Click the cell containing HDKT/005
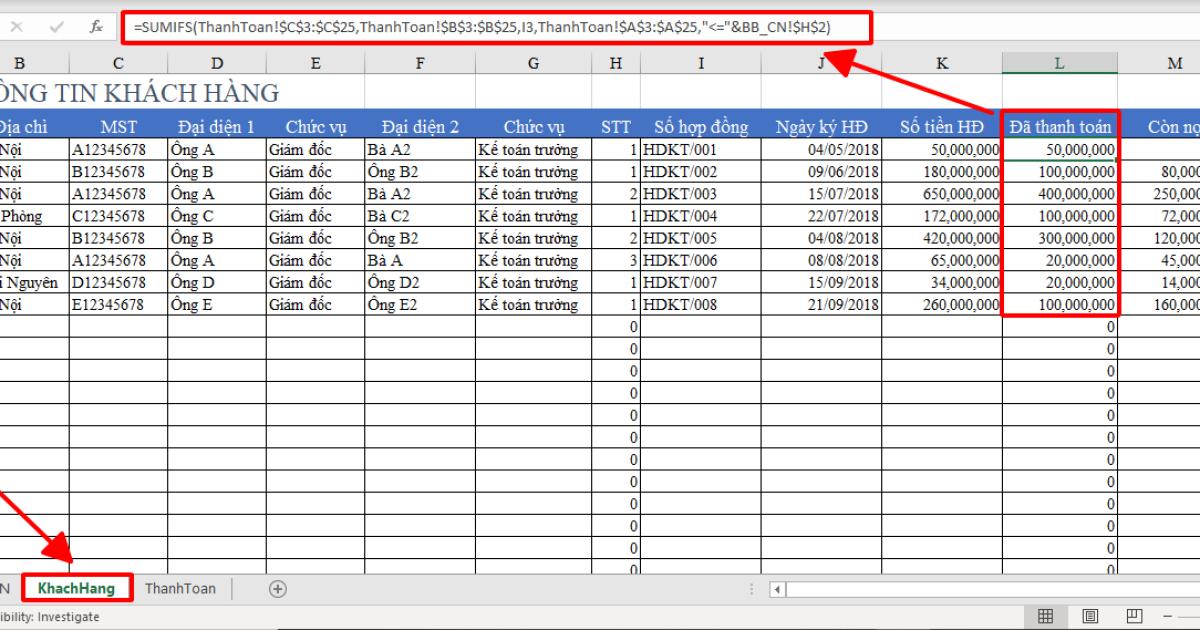Viewport: 1200px width, 630px height. [700, 238]
